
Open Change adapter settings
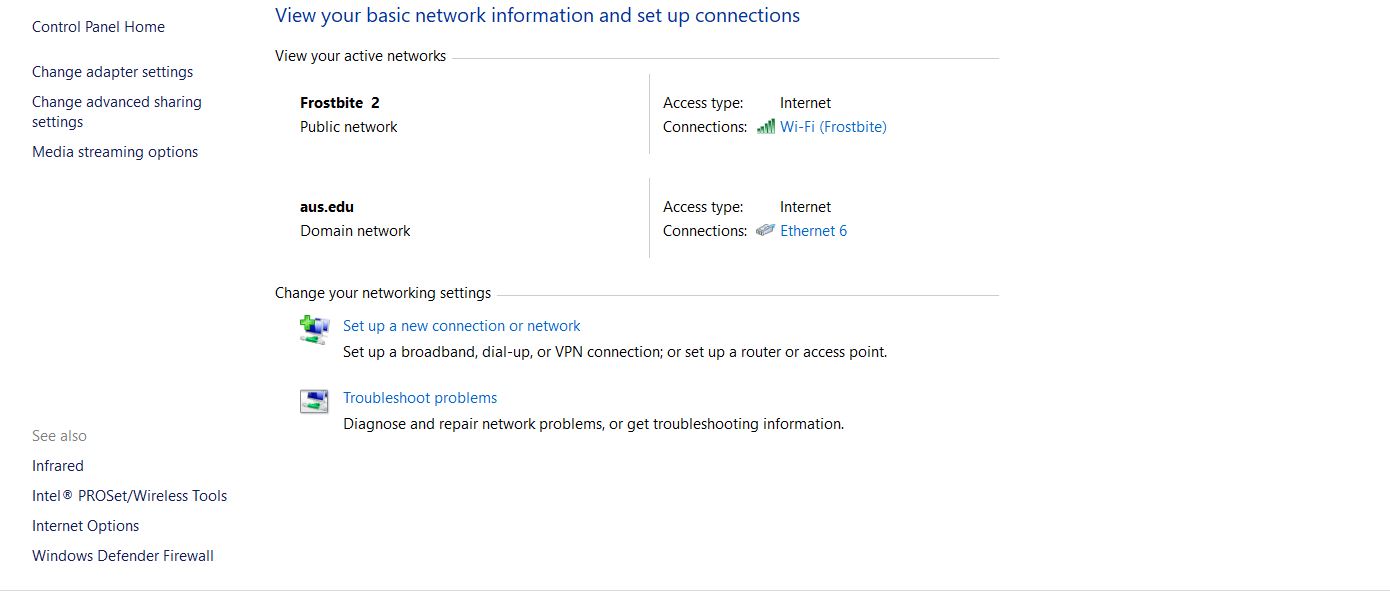[112, 72]
